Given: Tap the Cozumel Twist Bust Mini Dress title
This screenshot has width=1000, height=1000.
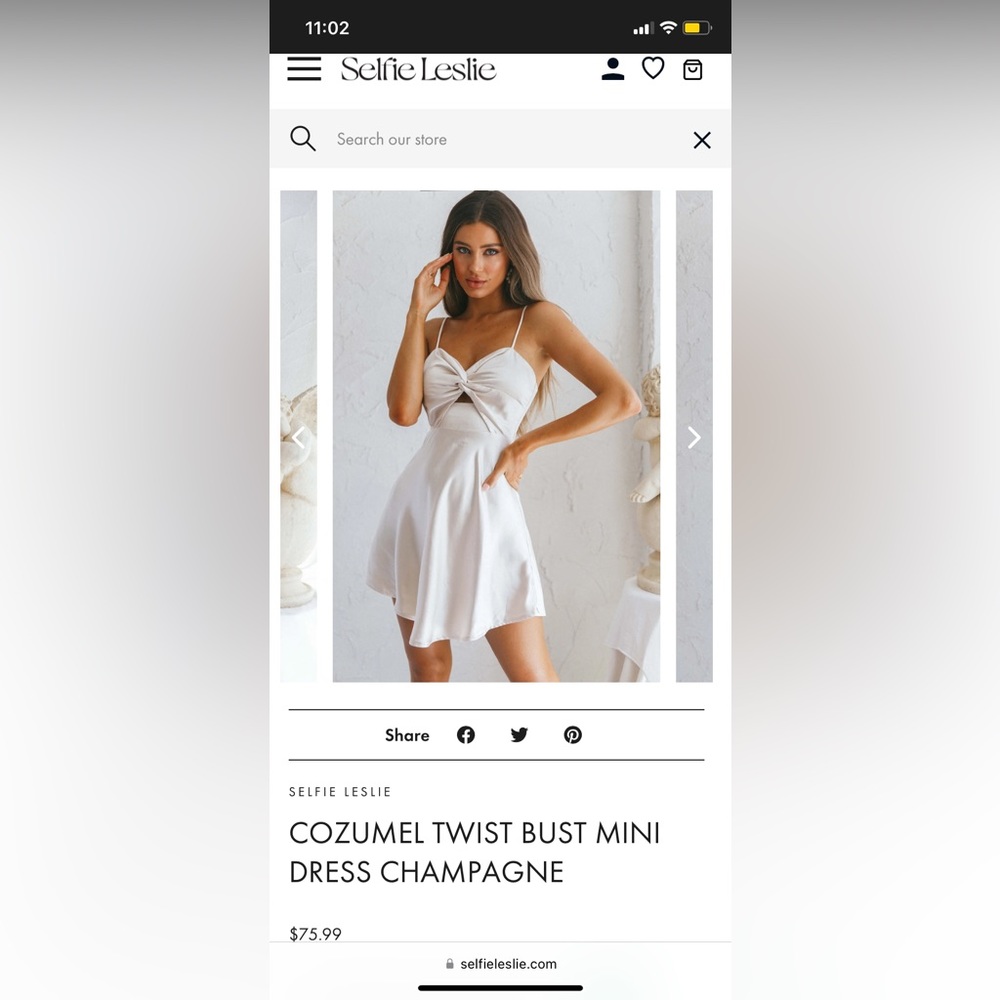Looking at the screenshot, I should pos(474,852).
